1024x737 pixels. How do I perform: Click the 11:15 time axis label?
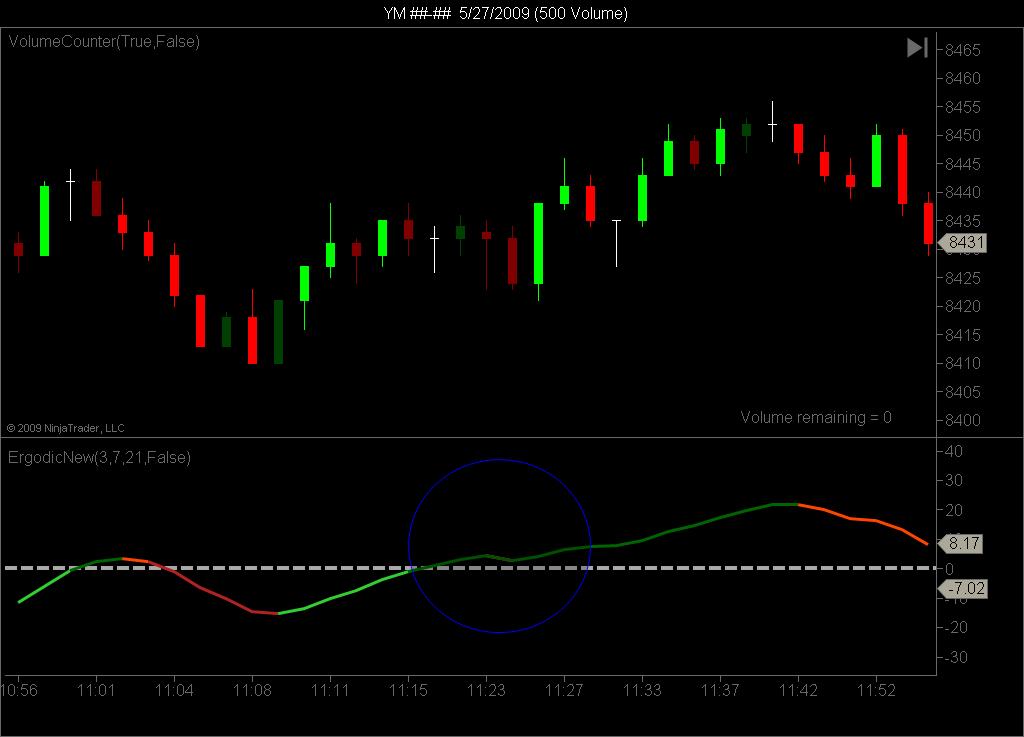coord(409,690)
